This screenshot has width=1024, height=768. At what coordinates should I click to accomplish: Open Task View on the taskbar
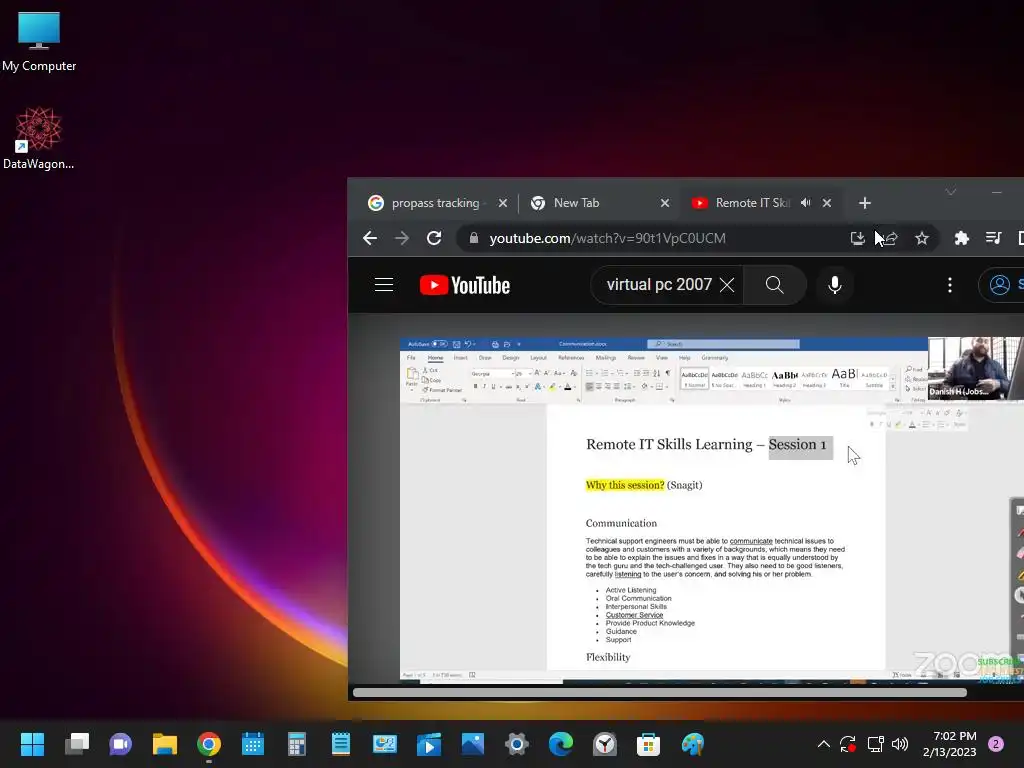pyautogui.click(x=76, y=744)
